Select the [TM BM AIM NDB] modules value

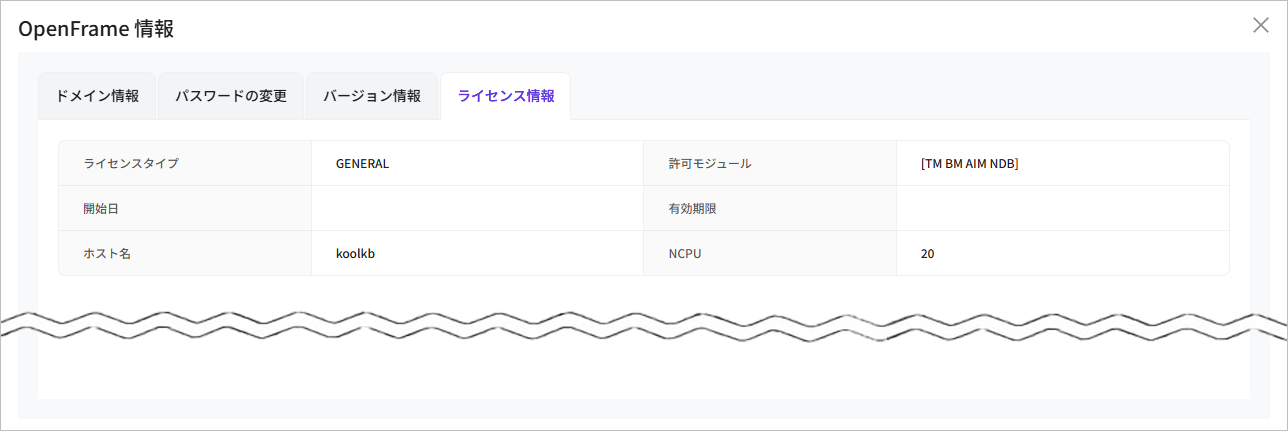[x=969, y=163]
